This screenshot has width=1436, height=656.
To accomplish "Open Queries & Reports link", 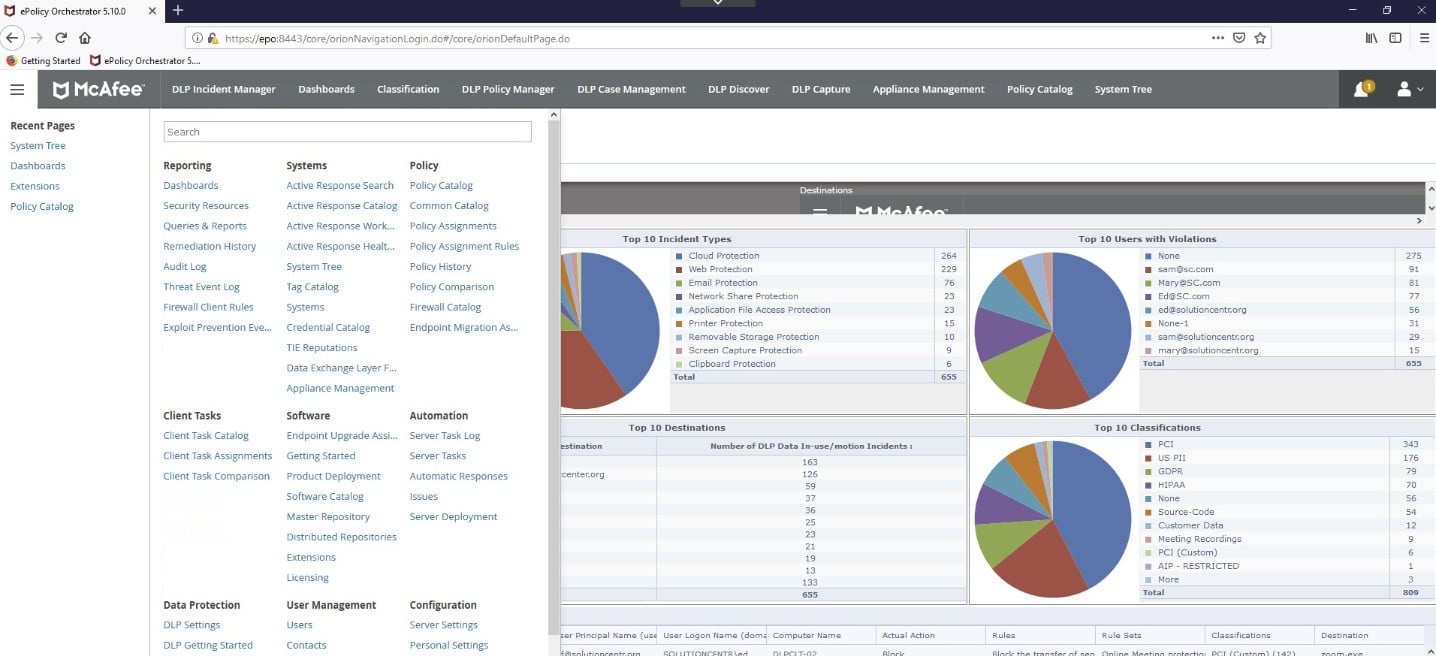I will (205, 226).
